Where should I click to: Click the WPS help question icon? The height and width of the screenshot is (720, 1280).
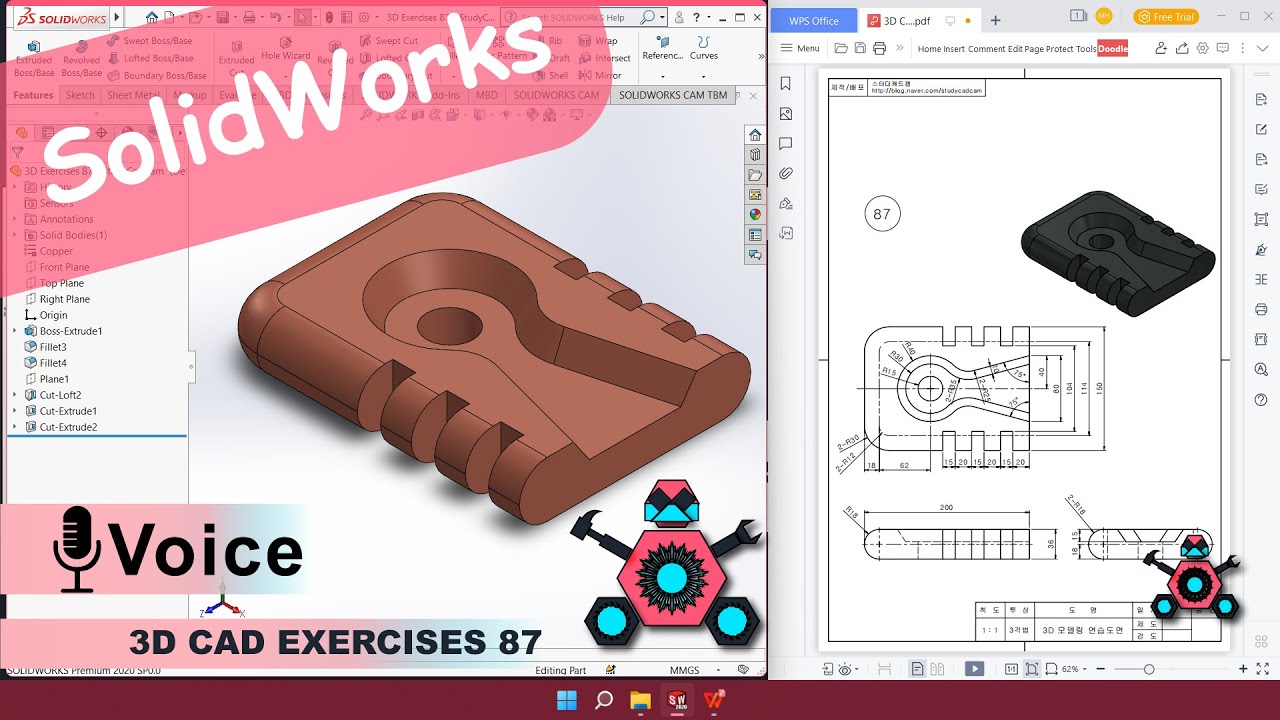1261,399
